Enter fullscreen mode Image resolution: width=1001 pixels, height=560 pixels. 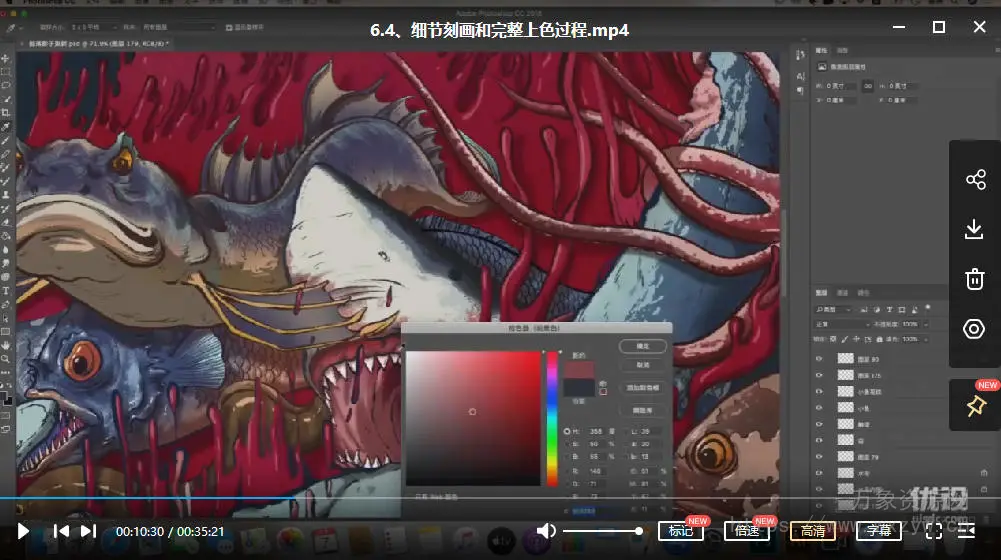tap(934, 531)
